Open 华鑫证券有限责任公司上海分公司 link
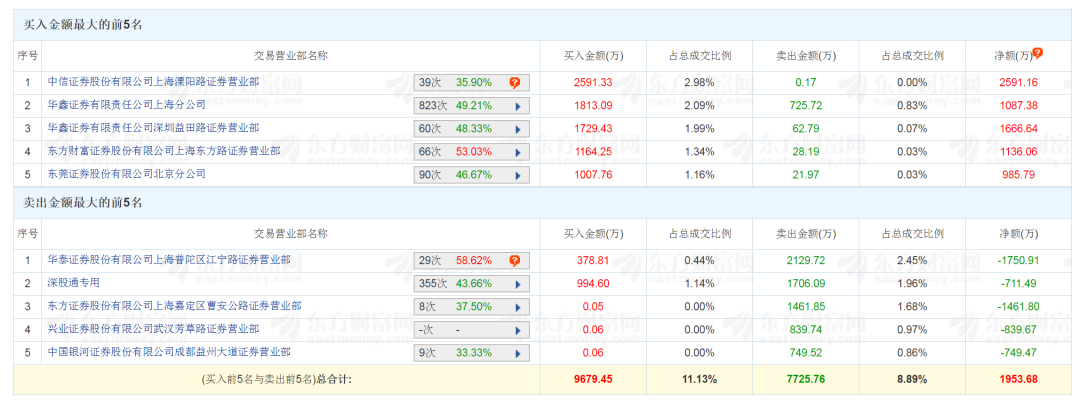This screenshot has width=1080, height=404. [x=127, y=105]
